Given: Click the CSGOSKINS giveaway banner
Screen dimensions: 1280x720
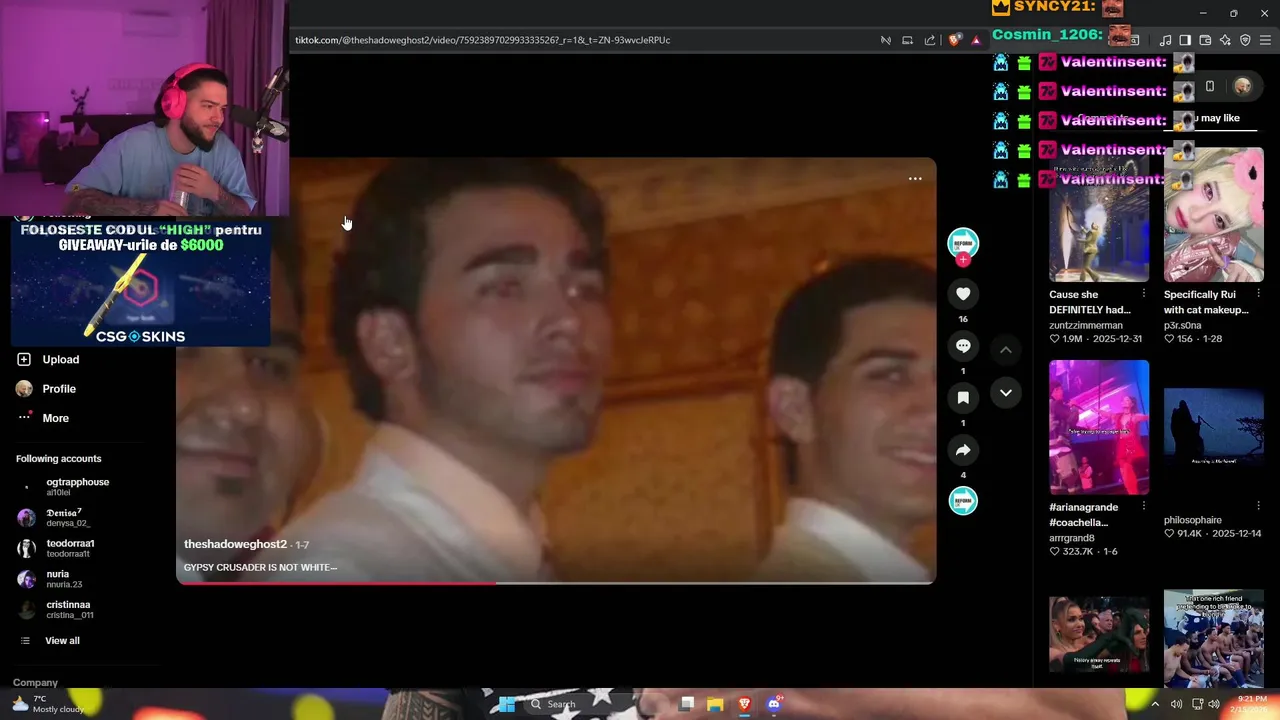Looking at the screenshot, I should click(141, 283).
